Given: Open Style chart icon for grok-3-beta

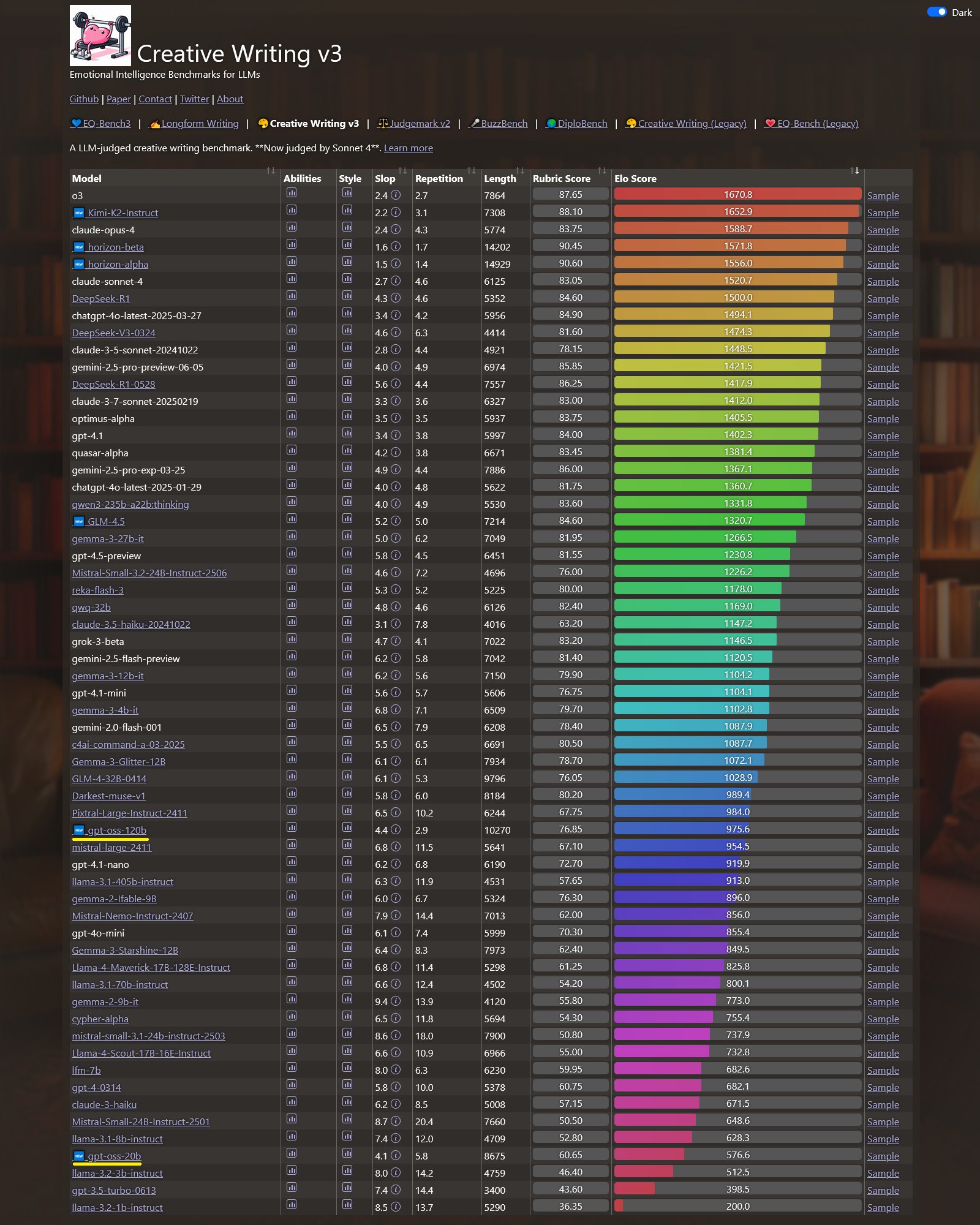Looking at the screenshot, I should coord(347,639).
